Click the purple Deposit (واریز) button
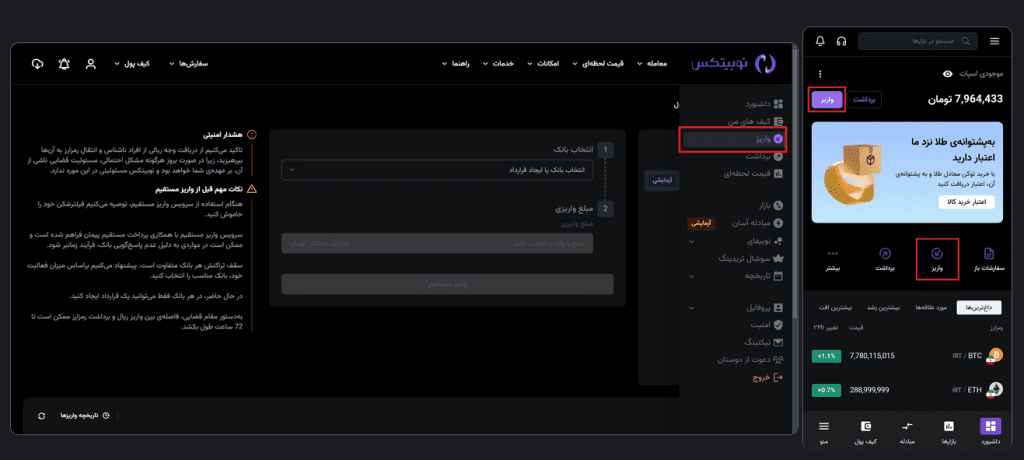 (x=826, y=99)
